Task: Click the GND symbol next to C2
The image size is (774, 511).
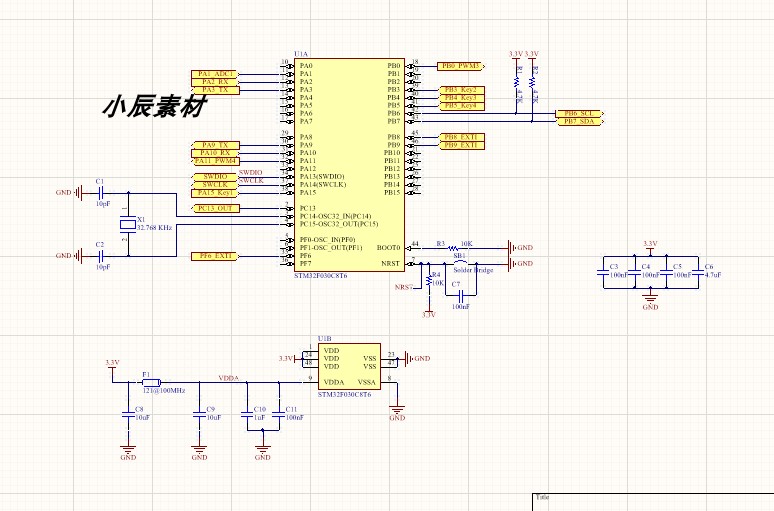Action: pos(69,256)
